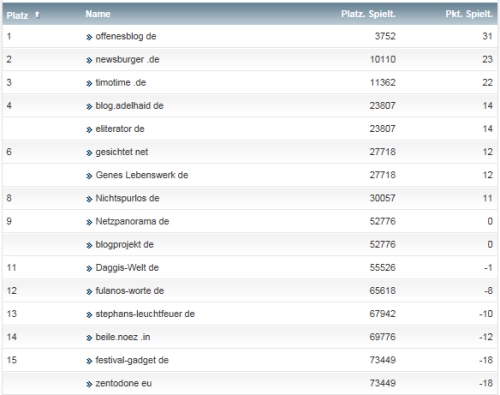Open the fulanos-worte de link
500x395 pixels.
(130, 291)
